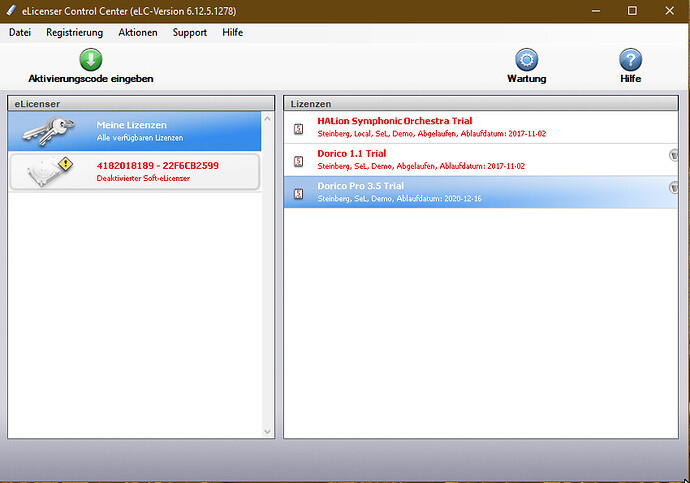Click trash icon on Dorico Pro 3.5 Trial row
690x483 pixels.
click(x=673, y=187)
